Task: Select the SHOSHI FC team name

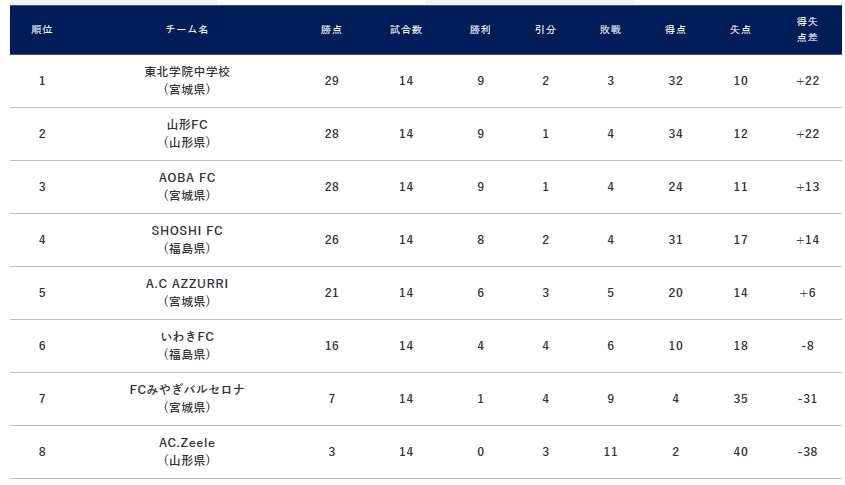Action: [x=187, y=231]
